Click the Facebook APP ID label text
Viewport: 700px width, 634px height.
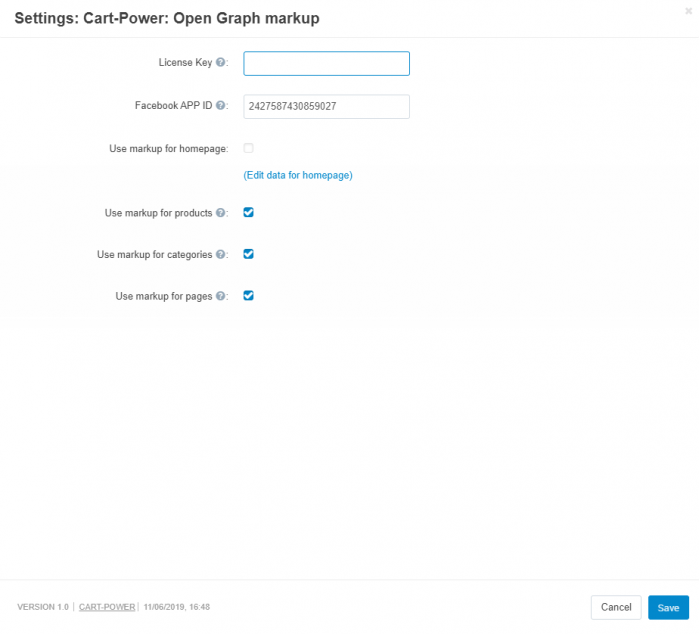click(174, 105)
